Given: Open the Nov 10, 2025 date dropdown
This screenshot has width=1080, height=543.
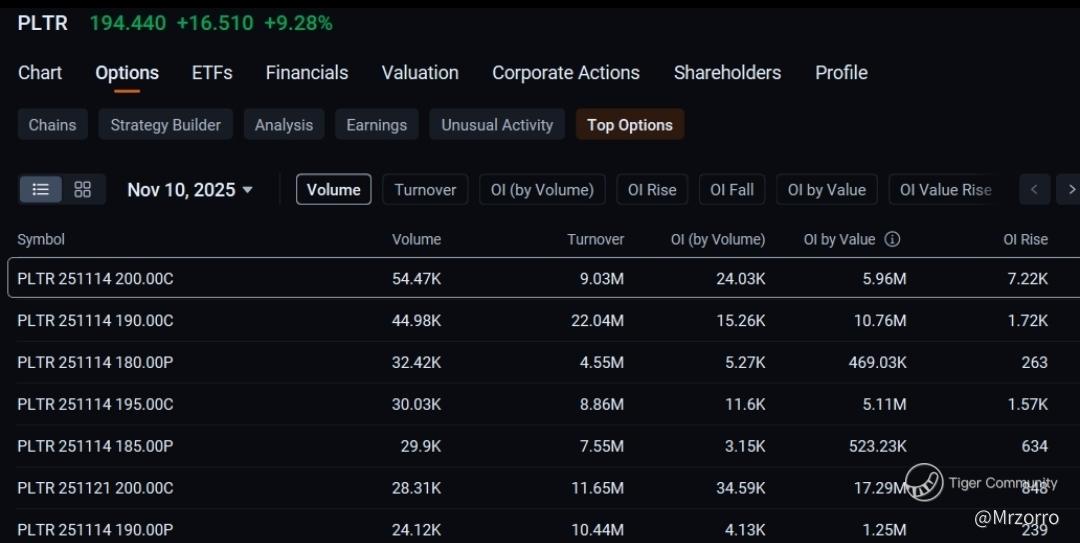Looking at the screenshot, I should [190, 190].
